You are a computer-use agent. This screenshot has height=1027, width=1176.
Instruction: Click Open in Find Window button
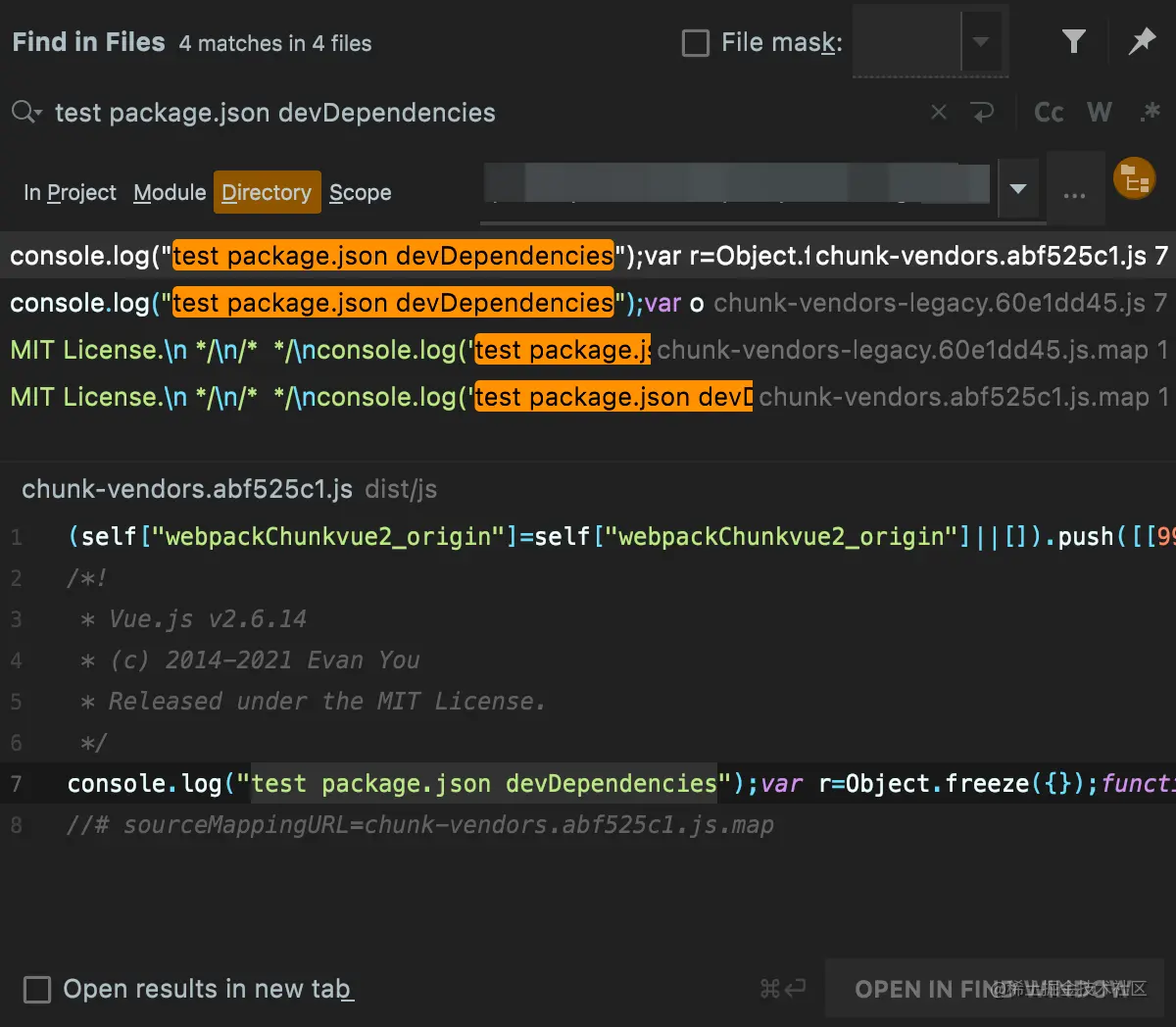pos(995,989)
